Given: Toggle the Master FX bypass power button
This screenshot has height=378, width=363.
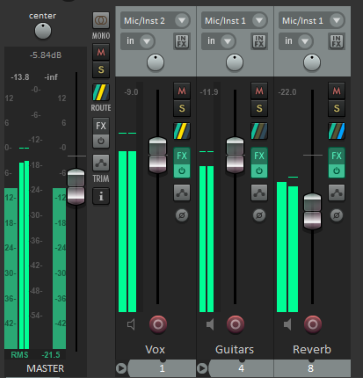Looking at the screenshot, I should coord(101,141).
